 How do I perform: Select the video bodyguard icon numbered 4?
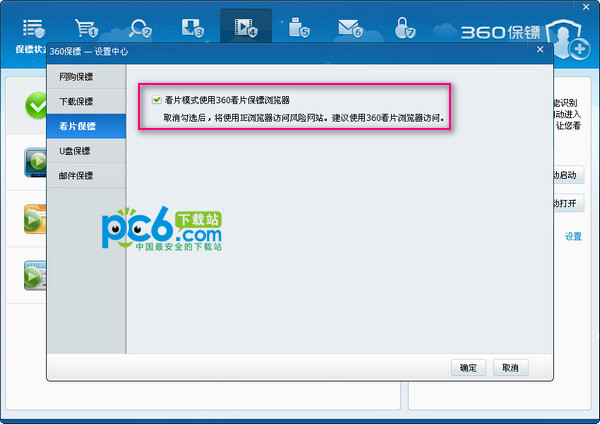[x=246, y=28]
